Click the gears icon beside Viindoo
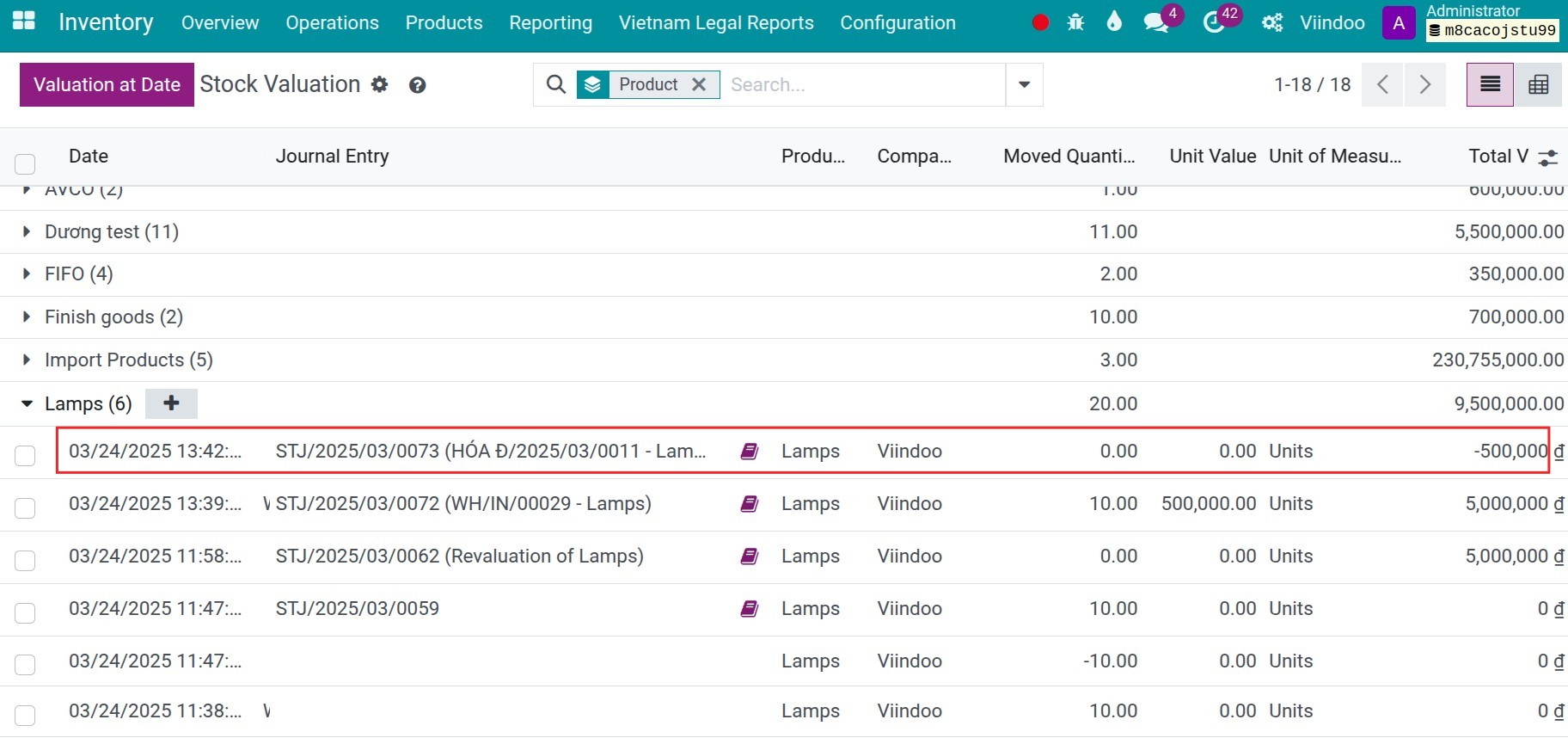 click(1272, 22)
